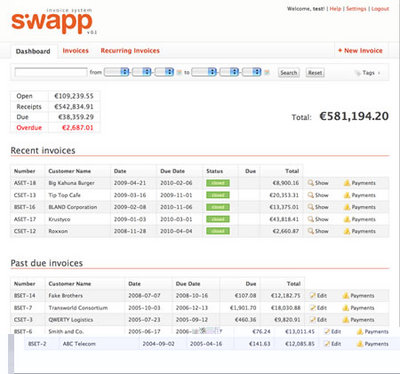Image resolution: width=400 pixels, height=374 pixels.
Task: Show invoice ASET-18 magnifier icon
Action: [310, 183]
